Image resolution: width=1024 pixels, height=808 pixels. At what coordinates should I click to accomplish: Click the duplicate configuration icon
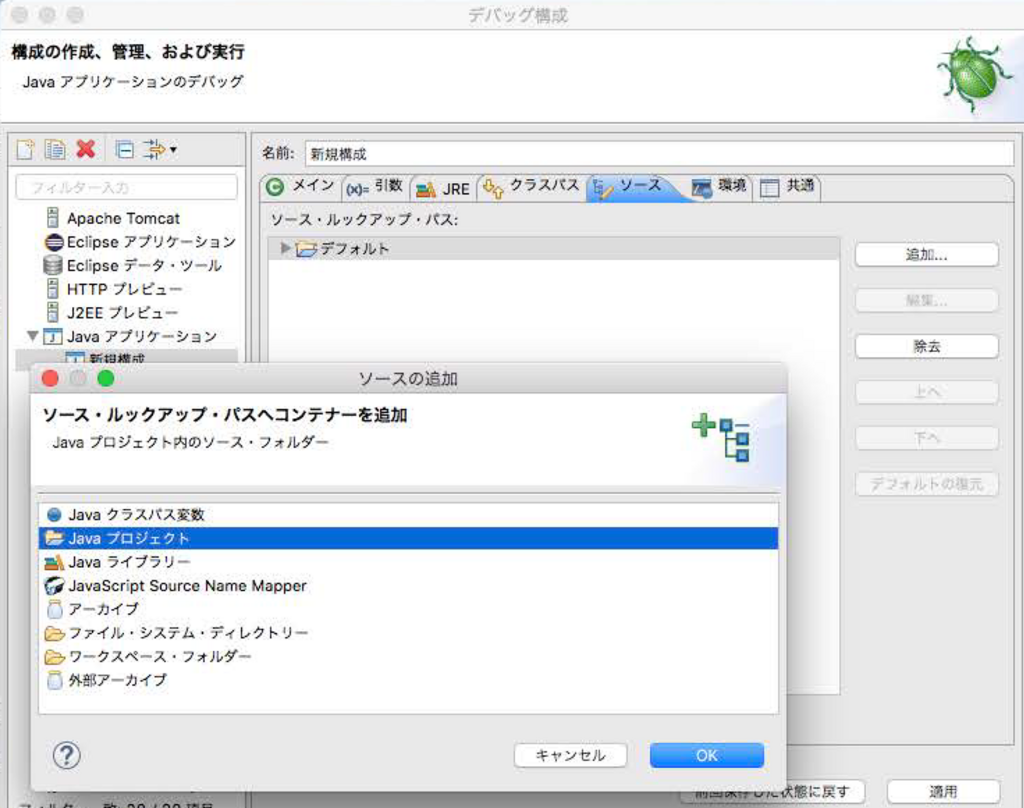(x=55, y=150)
